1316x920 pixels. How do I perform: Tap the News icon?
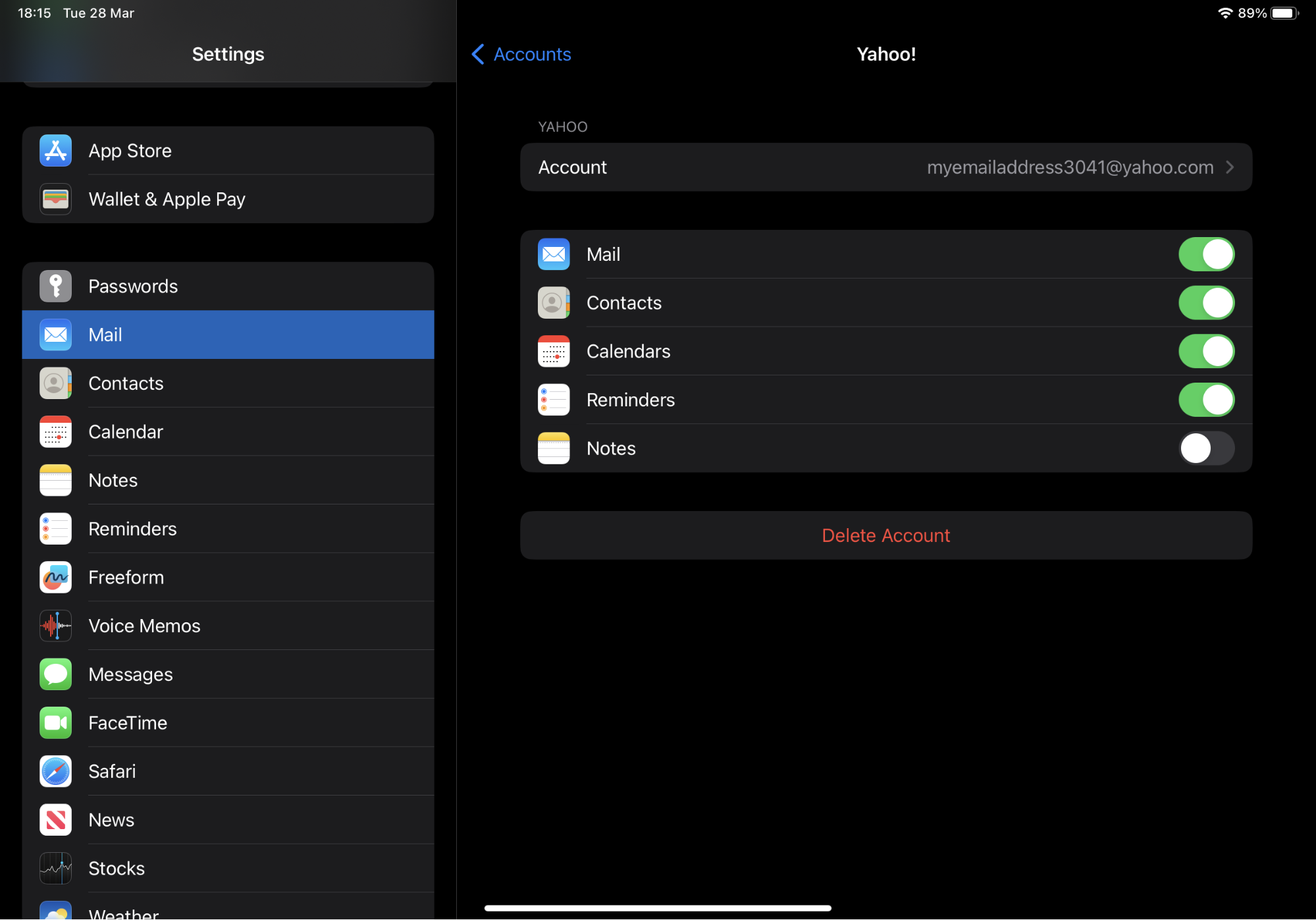(x=55, y=820)
